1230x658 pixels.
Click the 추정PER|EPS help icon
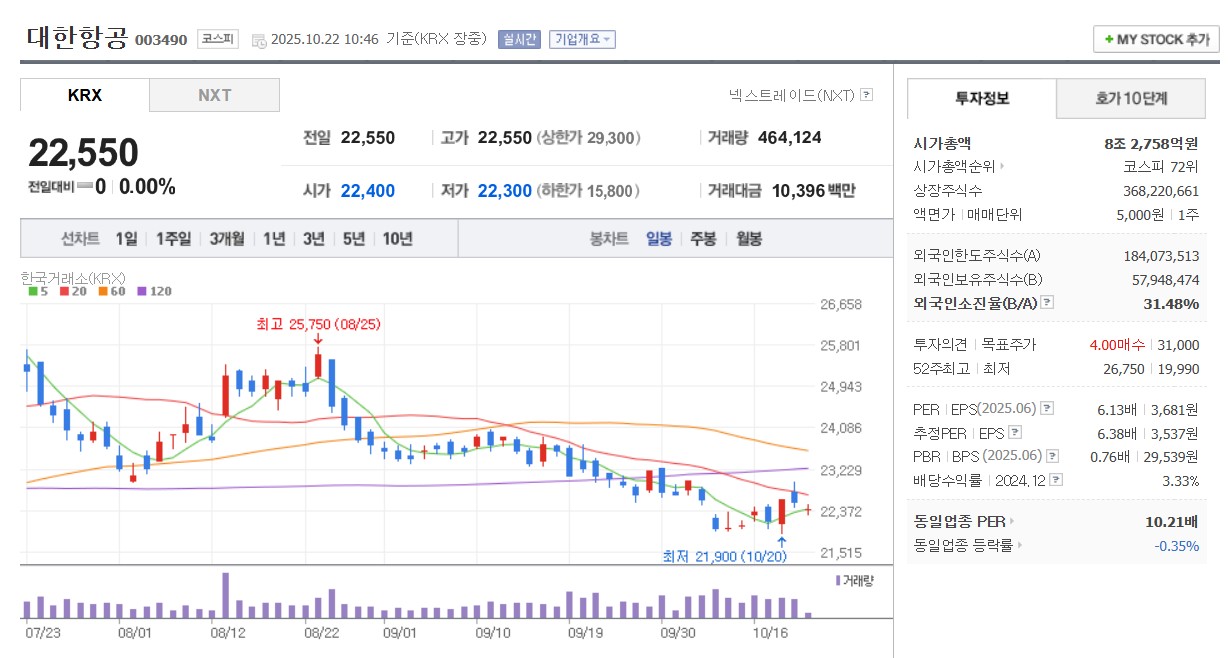click(x=1014, y=432)
